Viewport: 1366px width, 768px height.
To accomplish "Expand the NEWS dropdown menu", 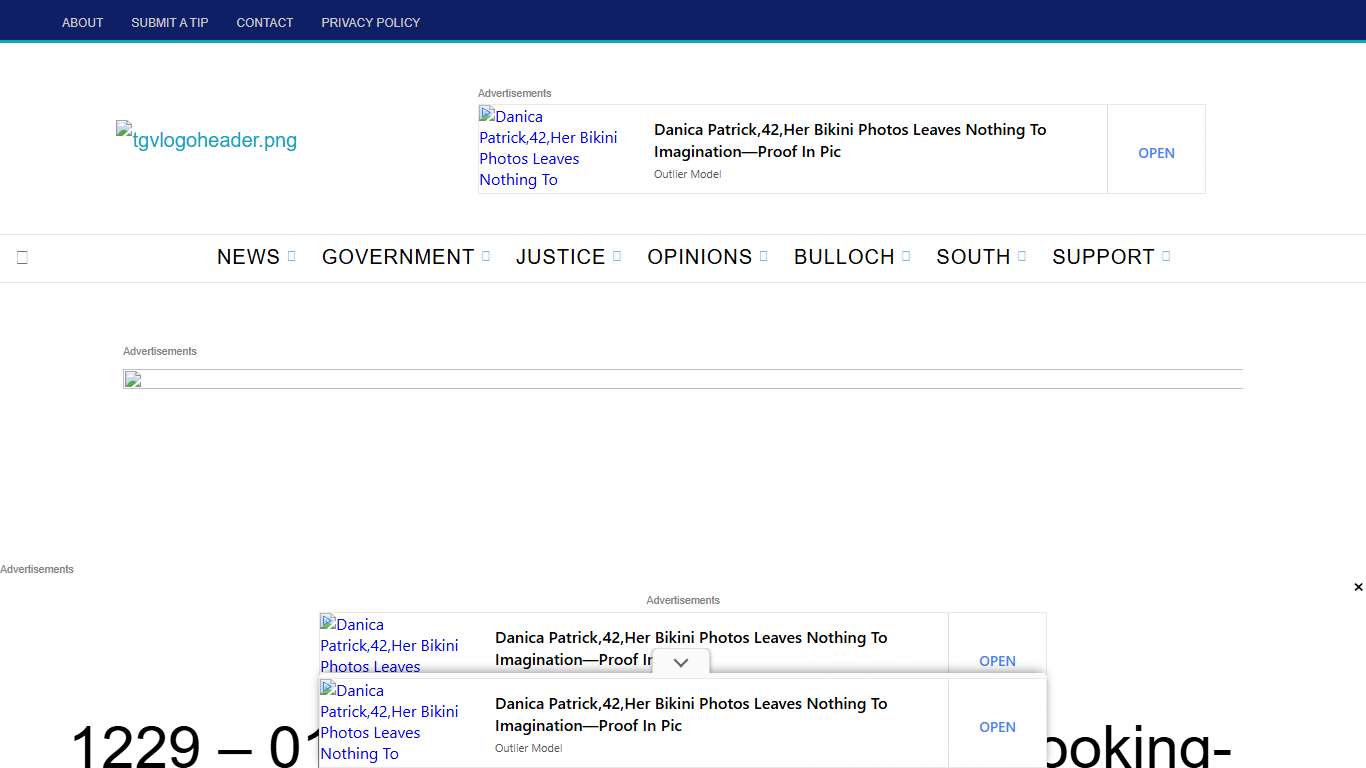I will click(x=293, y=256).
